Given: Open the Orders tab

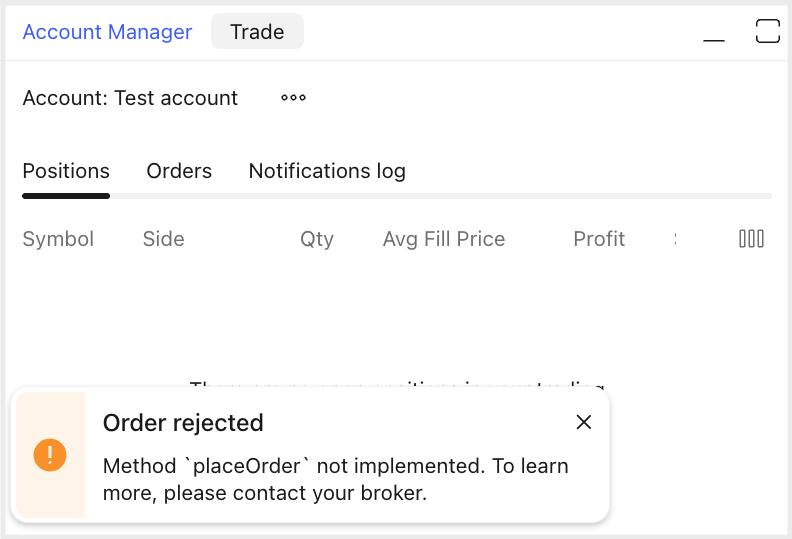Looking at the screenshot, I should [x=179, y=171].
